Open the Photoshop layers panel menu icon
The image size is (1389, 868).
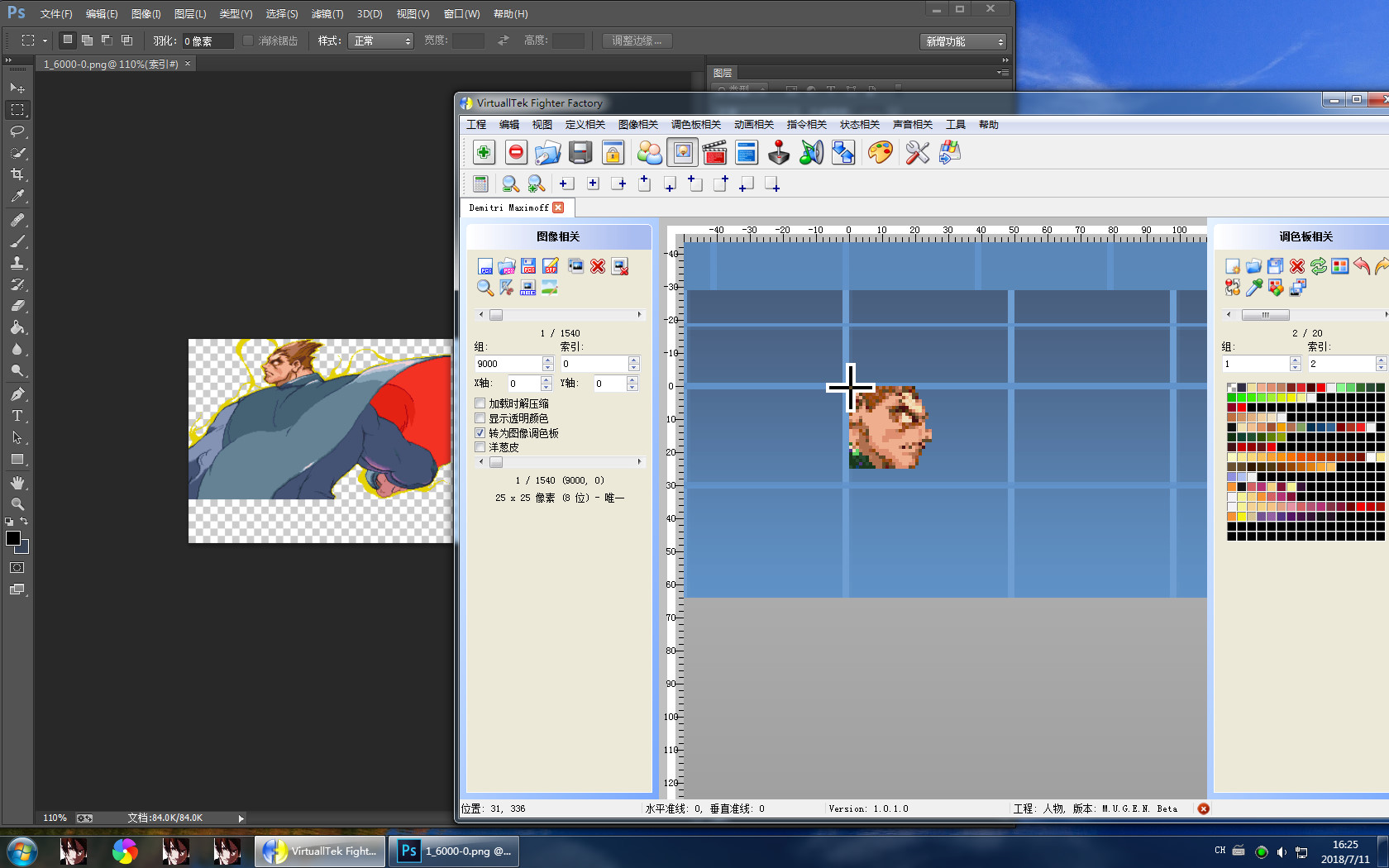pos(1004,73)
